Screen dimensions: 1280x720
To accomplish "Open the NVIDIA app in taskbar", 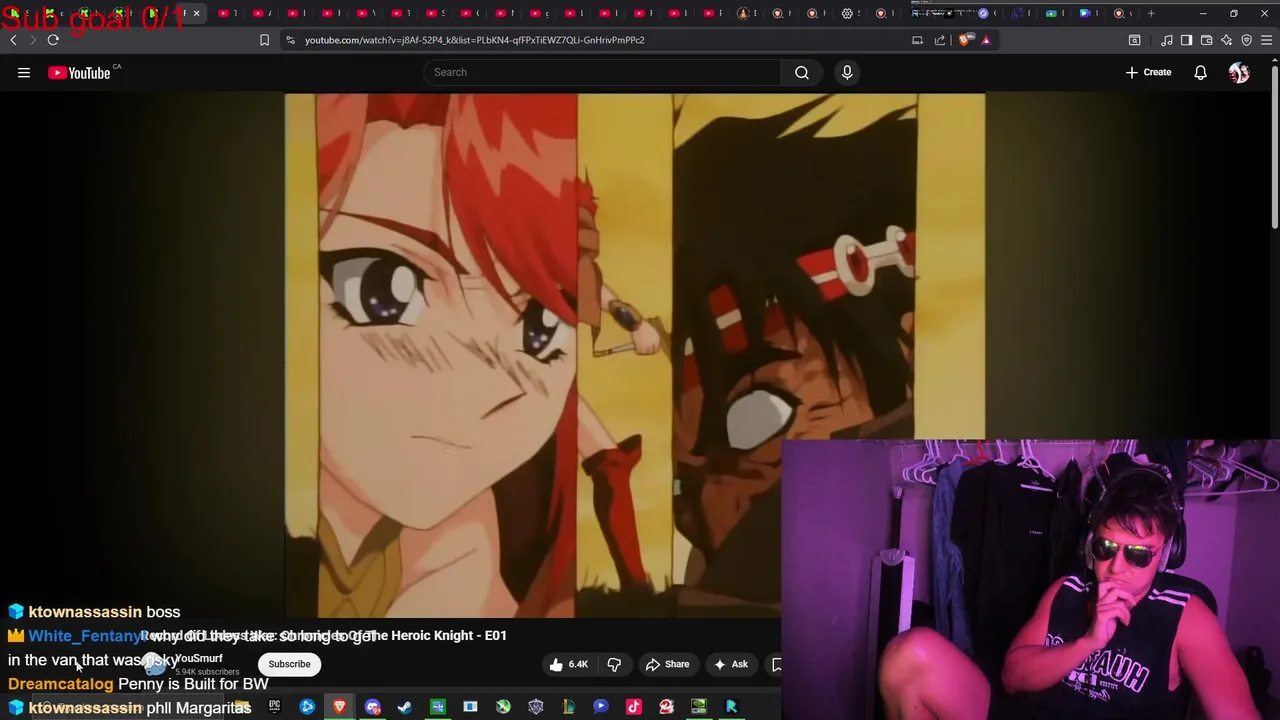I will pyautogui.click(x=699, y=707).
